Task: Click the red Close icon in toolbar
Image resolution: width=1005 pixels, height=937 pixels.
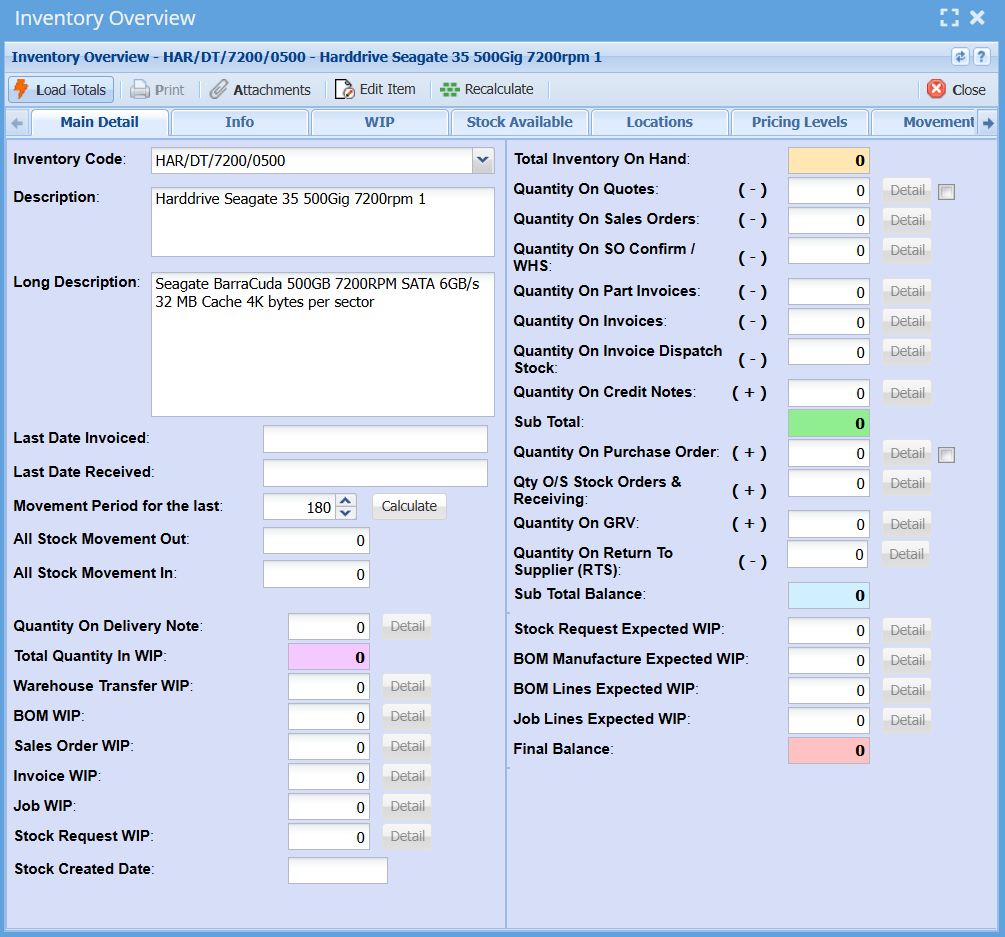Action: (x=936, y=89)
